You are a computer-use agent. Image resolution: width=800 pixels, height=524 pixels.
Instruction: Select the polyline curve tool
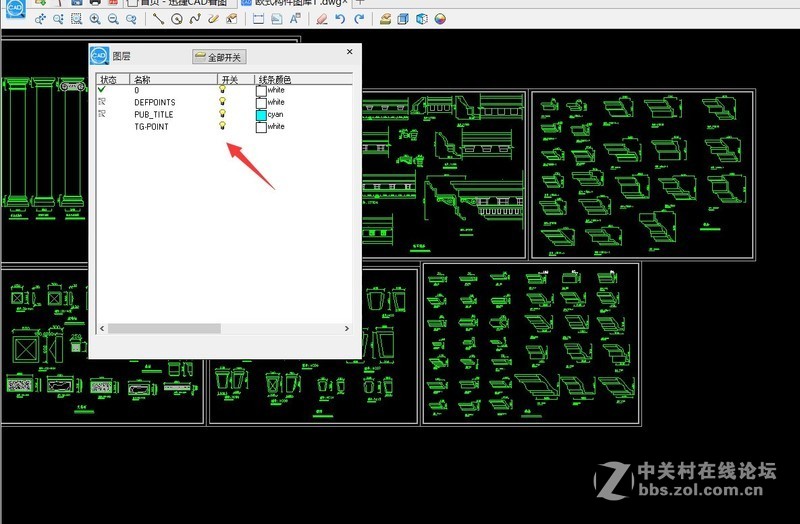click(195, 19)
